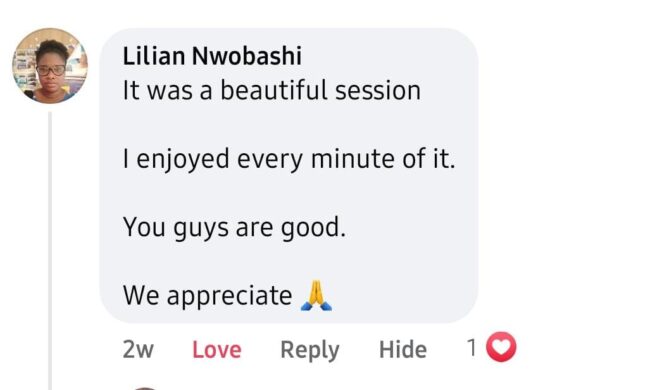The height and width of the screenshot is (390, 650).
Task: Hide Lilian Nwobashi's comment
Action: (403, 349)
